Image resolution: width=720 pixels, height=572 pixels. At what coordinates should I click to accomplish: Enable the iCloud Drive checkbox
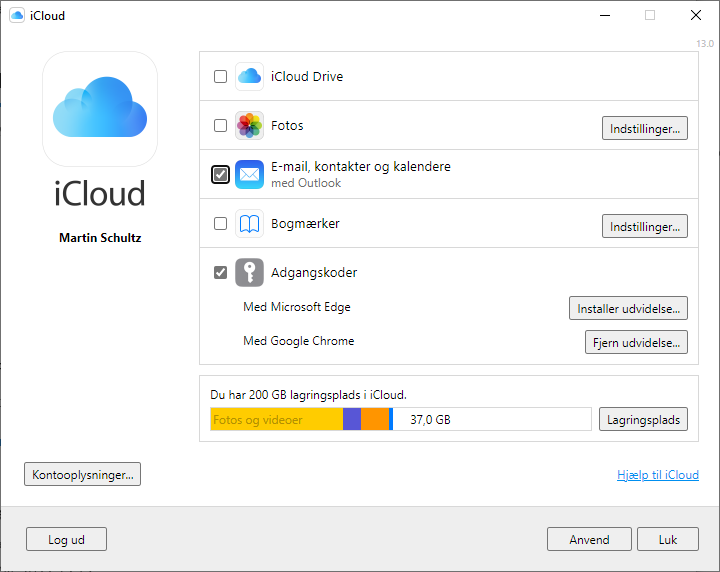220,76
